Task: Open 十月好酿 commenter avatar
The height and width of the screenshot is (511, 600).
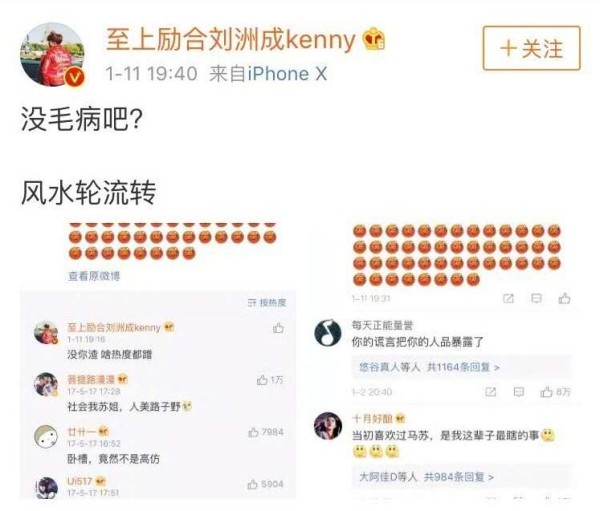Action: click(328, 426)
